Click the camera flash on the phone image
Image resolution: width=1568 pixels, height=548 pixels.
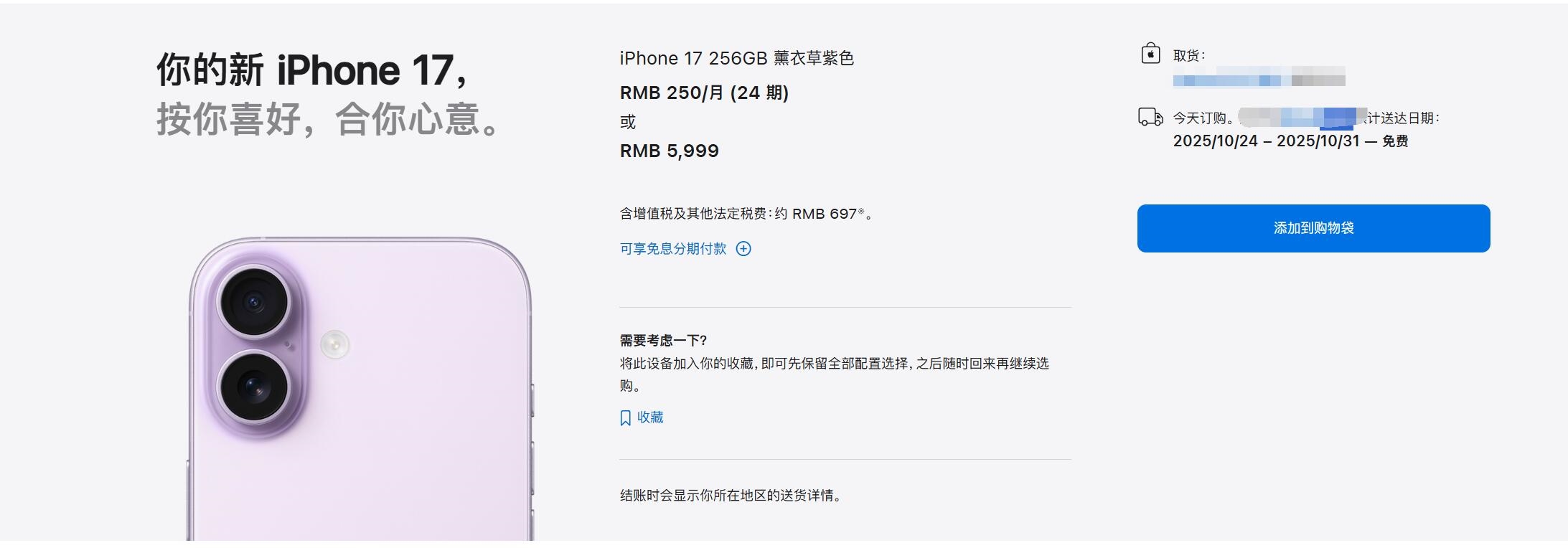[334, 344]
